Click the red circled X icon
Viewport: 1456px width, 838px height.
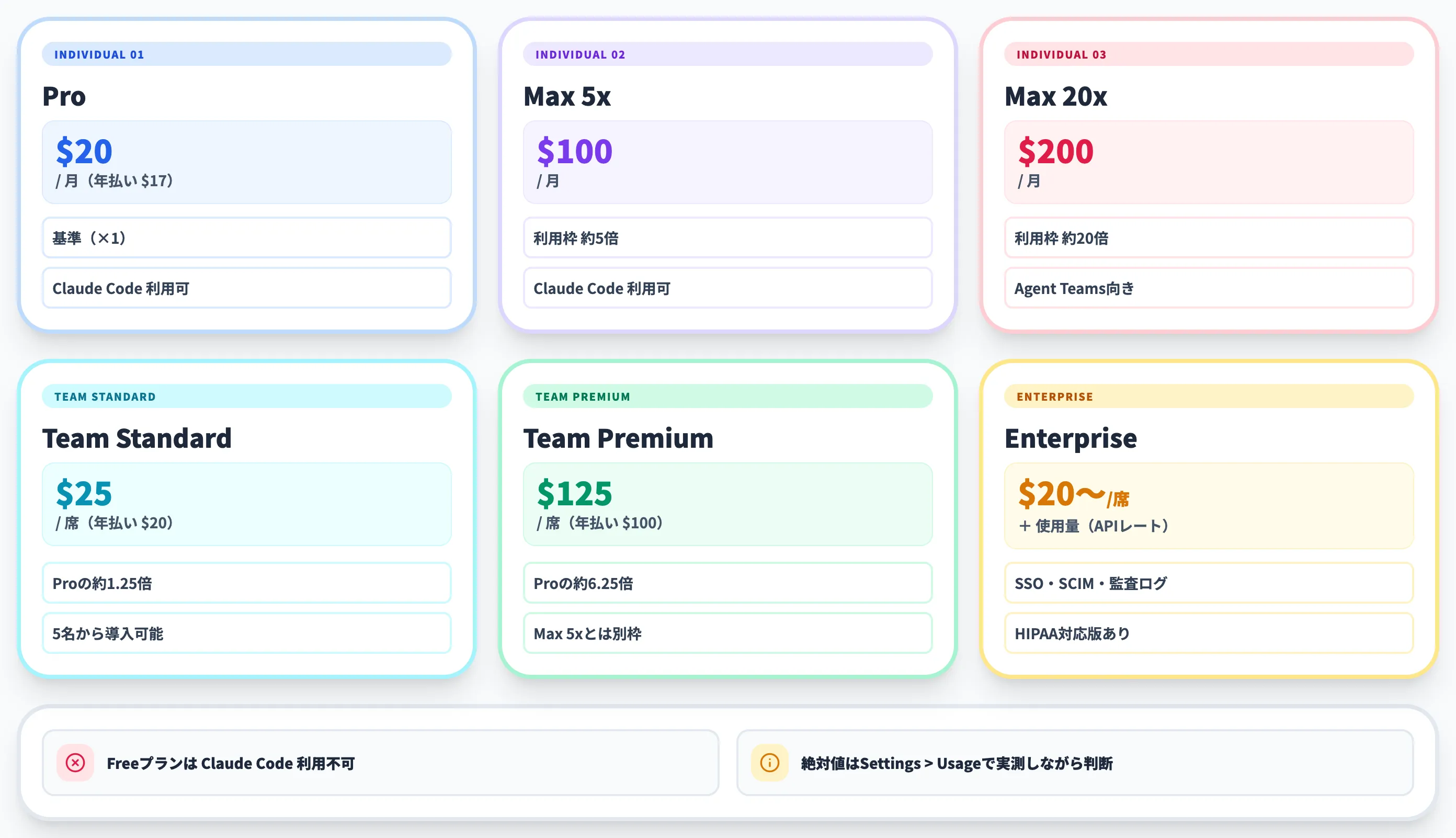(75, 763)
